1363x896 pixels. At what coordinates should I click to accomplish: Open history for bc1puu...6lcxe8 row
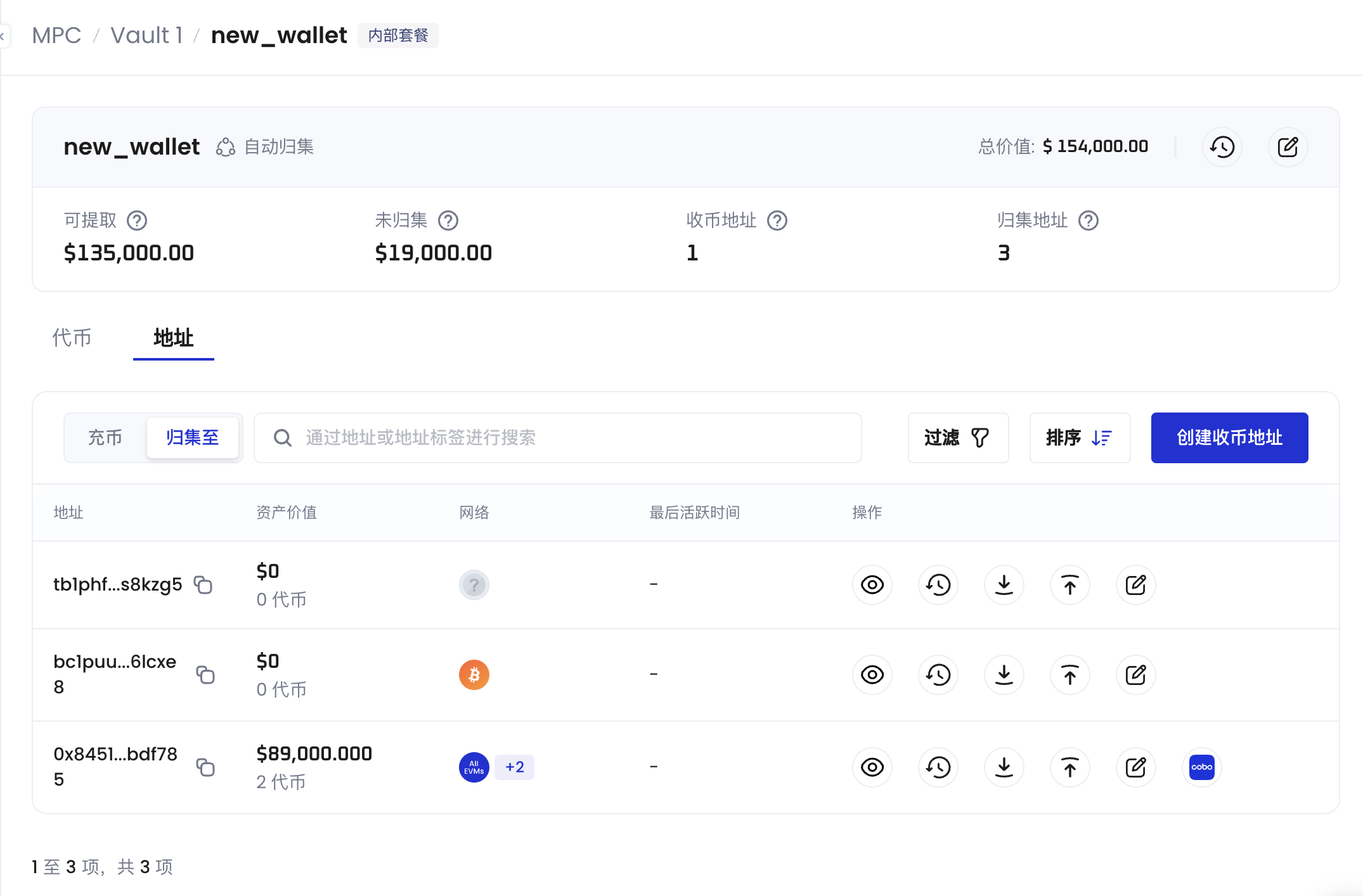pos(938,674)
